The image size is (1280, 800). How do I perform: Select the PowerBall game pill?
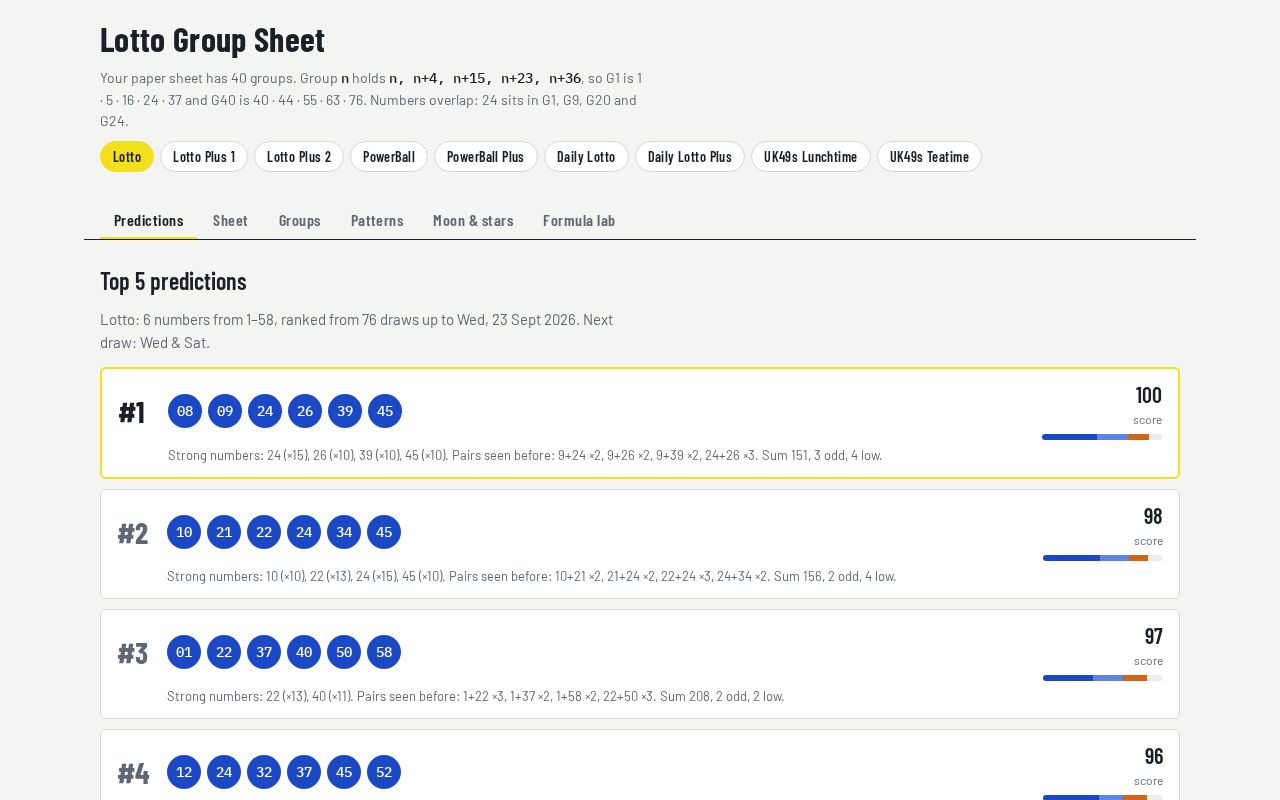point(389,156)
